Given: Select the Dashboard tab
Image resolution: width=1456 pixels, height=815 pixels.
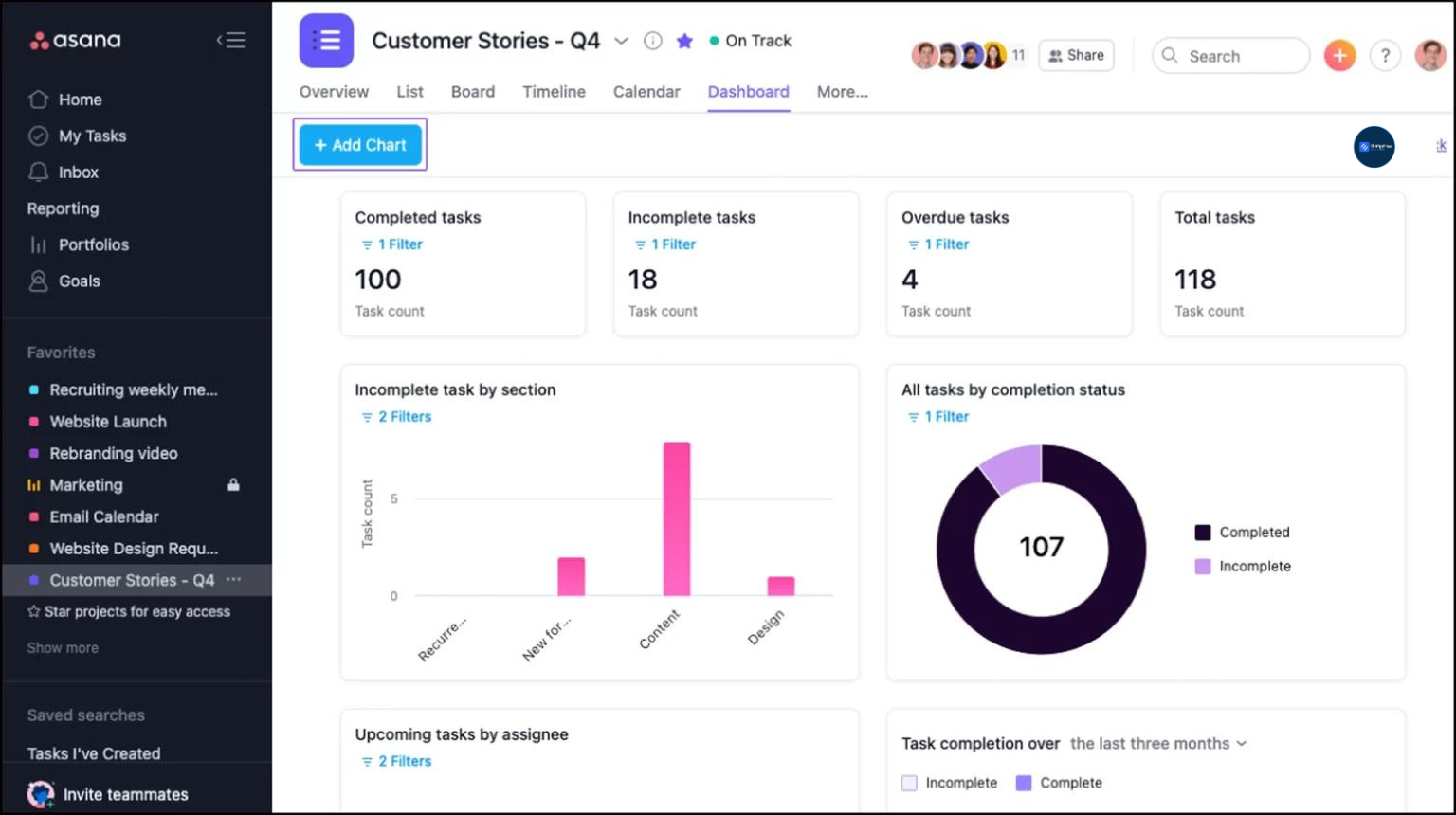Looking at the screenshot, I should 748,92.
